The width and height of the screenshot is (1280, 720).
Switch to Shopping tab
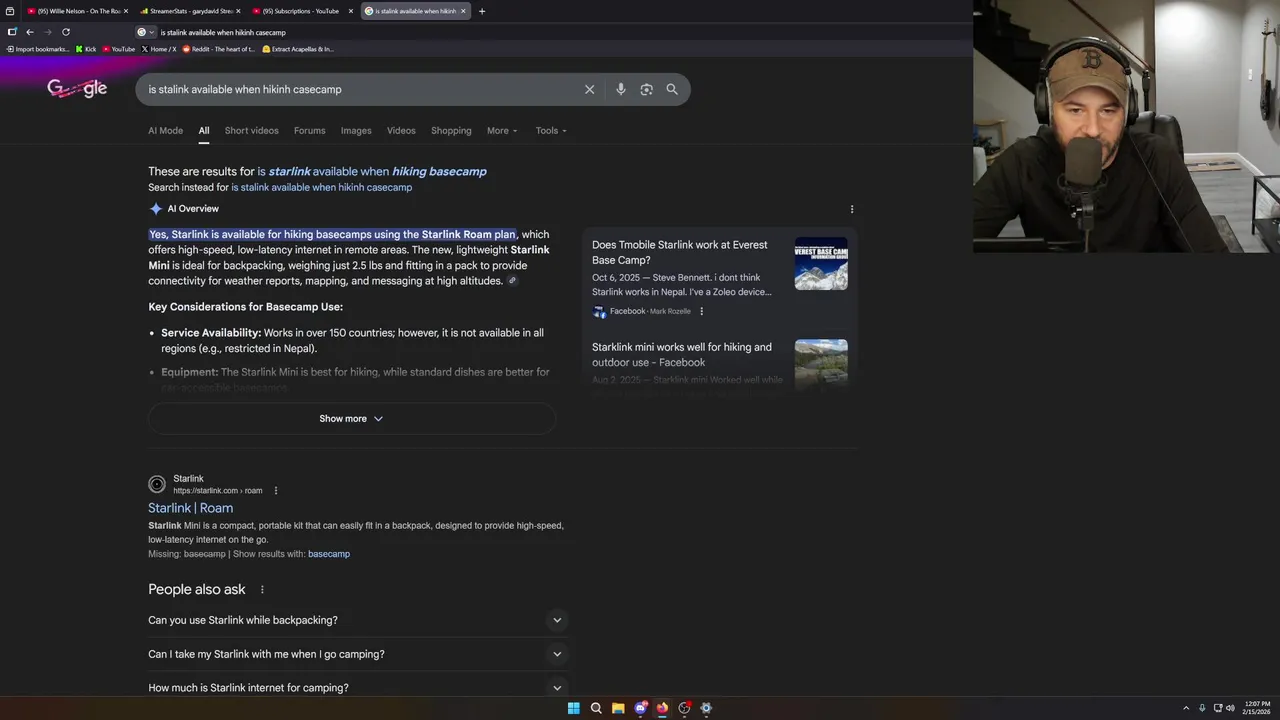tap(451, 131)
